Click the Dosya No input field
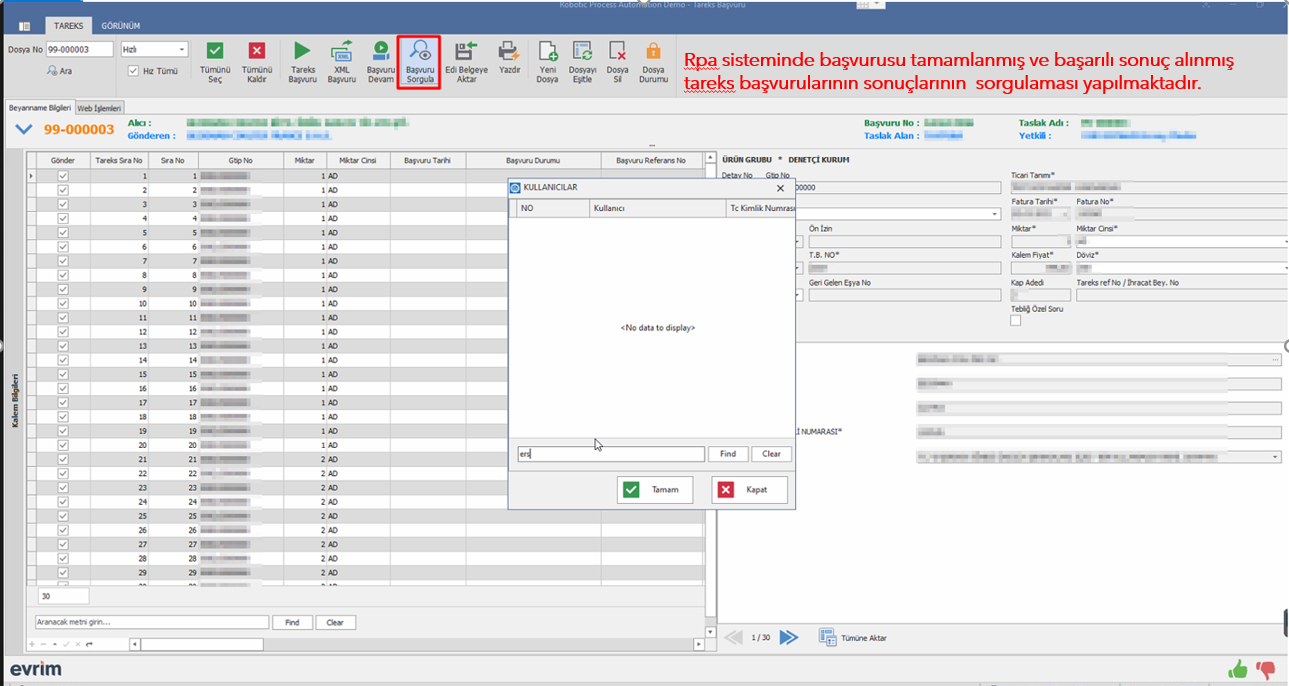This screenshot has height=686, width=1289. tap(79, 49)
